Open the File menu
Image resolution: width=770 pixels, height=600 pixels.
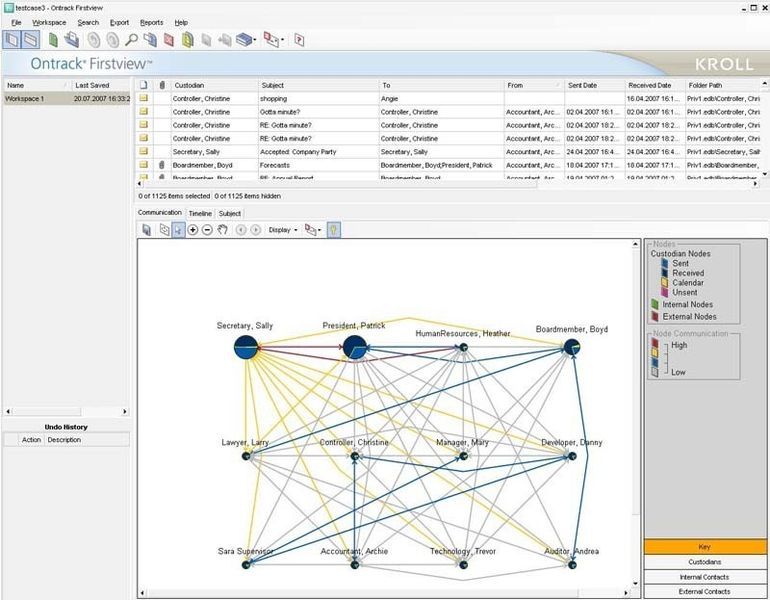tap(16, 23)
